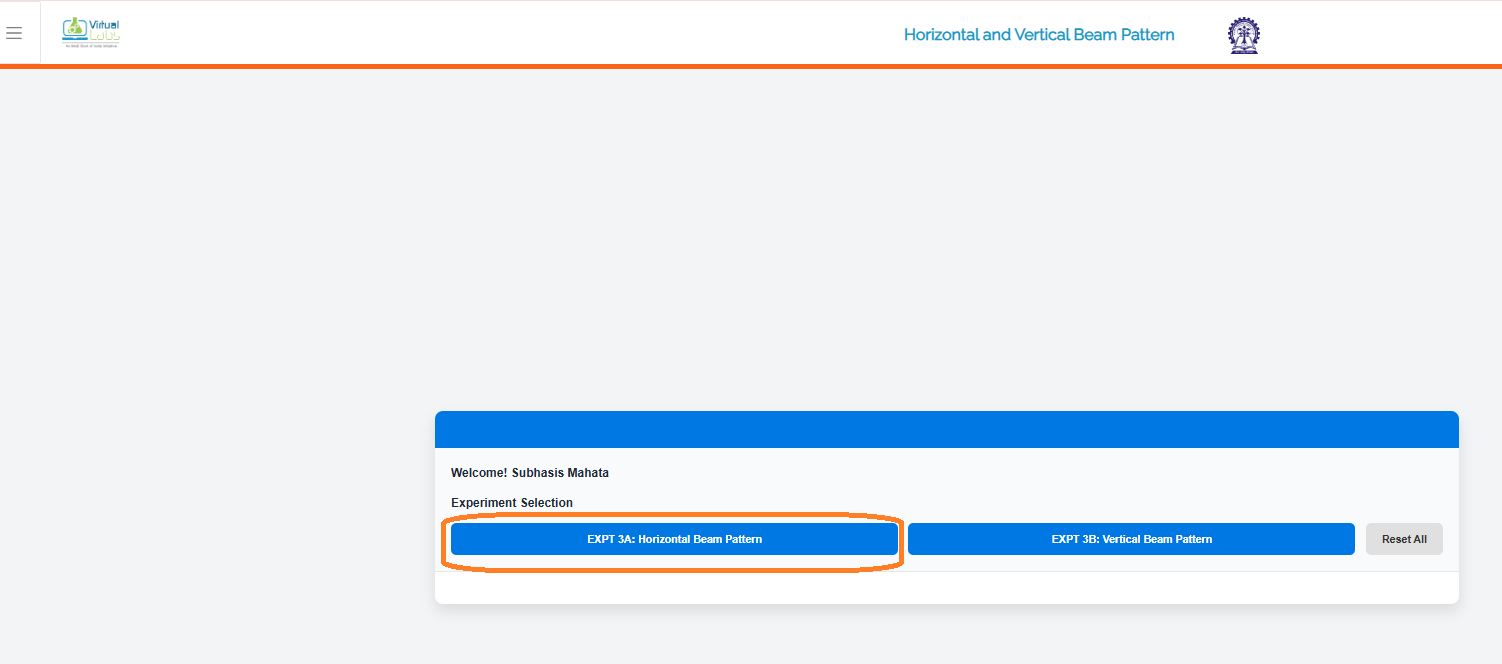
Task: Start EXPT 3A: Horizontal Beam Pattern
Action: [x=674, y=539]
